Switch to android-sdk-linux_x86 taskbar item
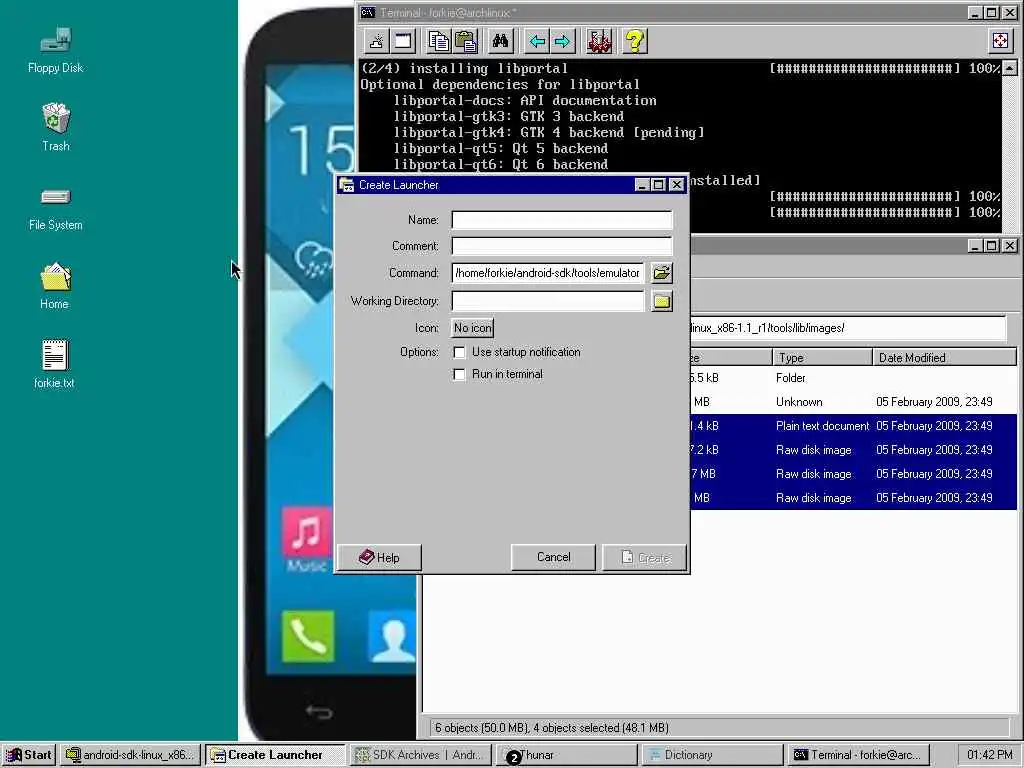The height and width of the screenshot is (768, 1024). (x=131, y=755)
